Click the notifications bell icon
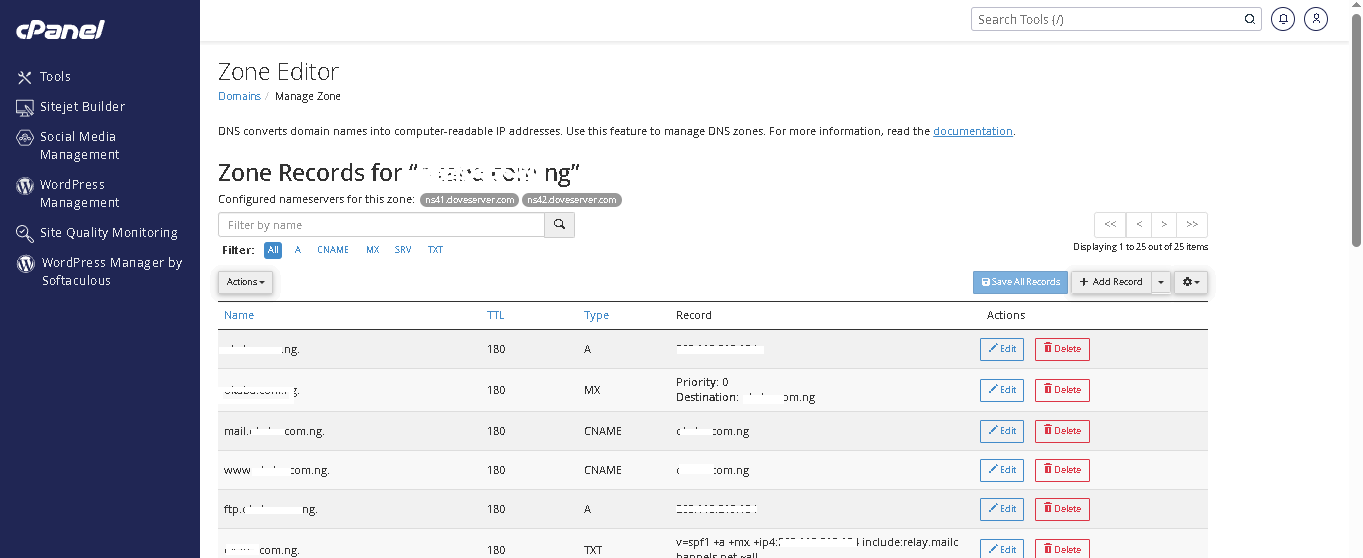This screenshot has height=558, width=1363. 1282,19
